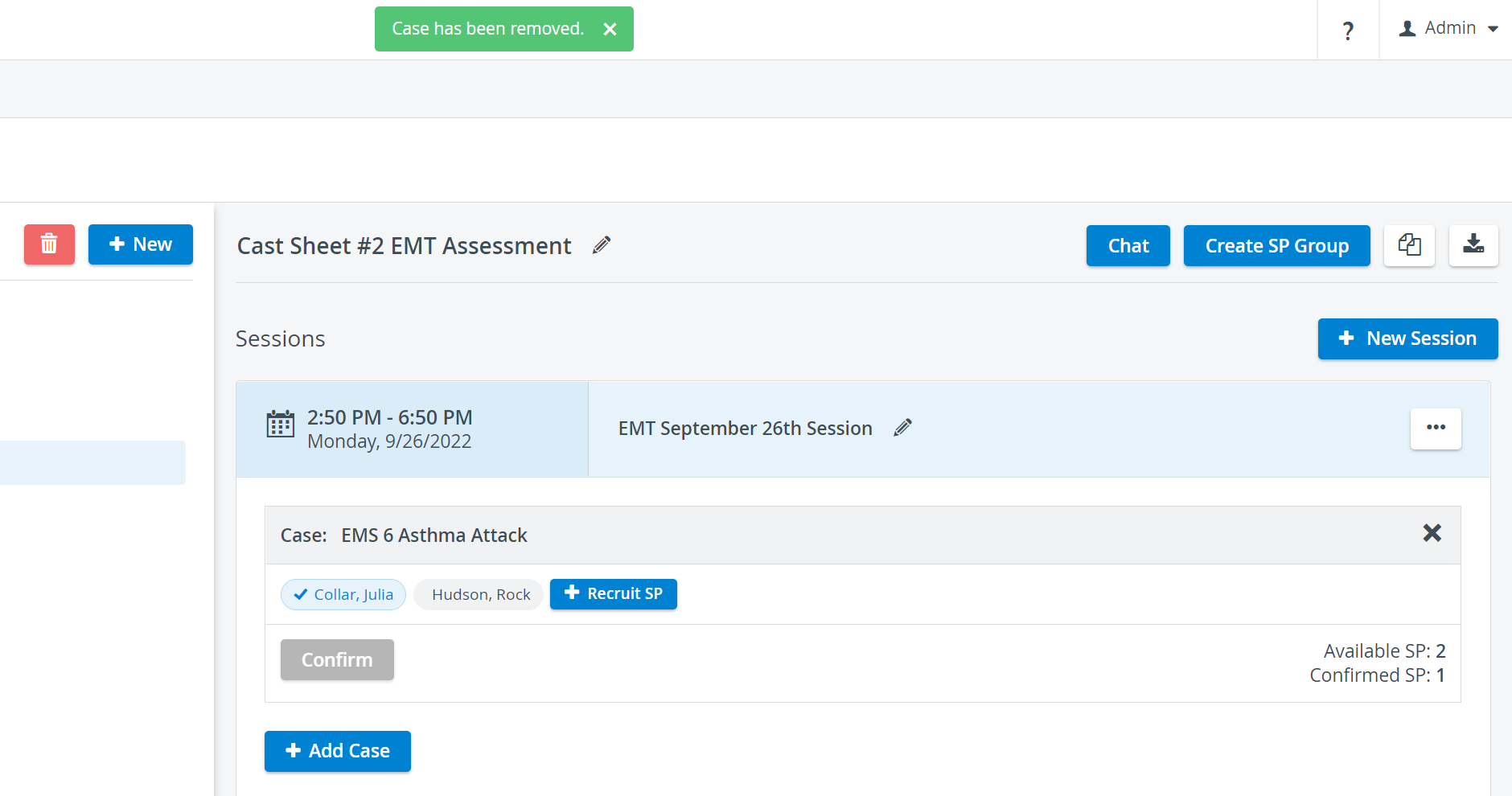The image size is (1512, 796).
Task: Open the Chat button
Action: [x=1128, y=246]
